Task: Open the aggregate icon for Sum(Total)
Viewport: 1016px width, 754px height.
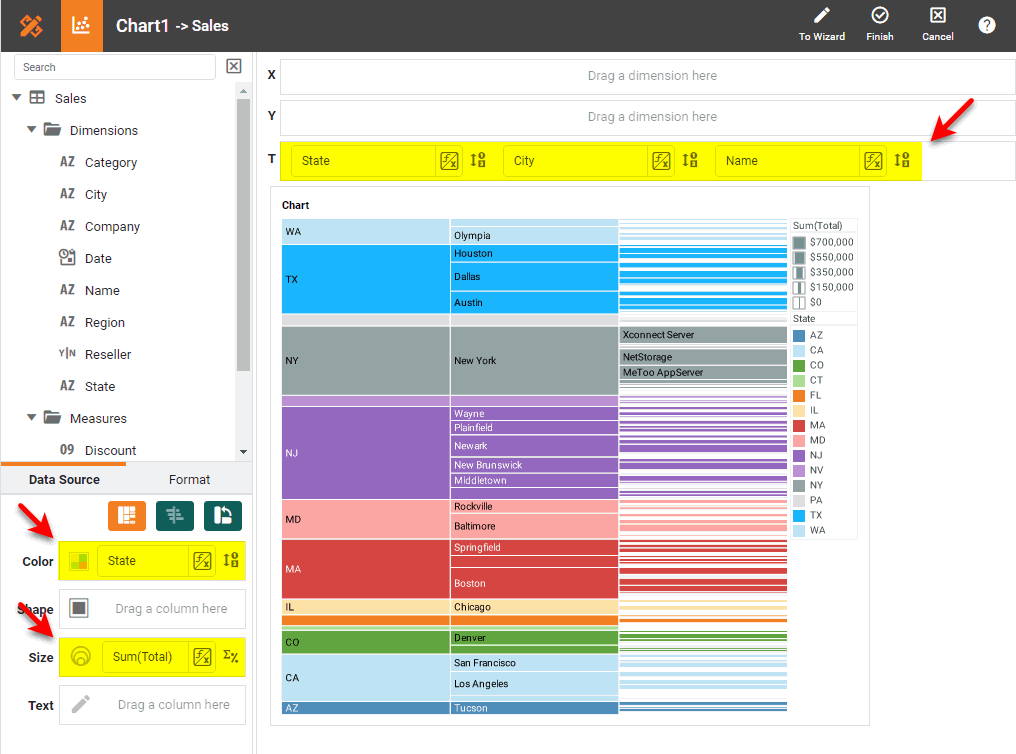Action: coord(231,657)
